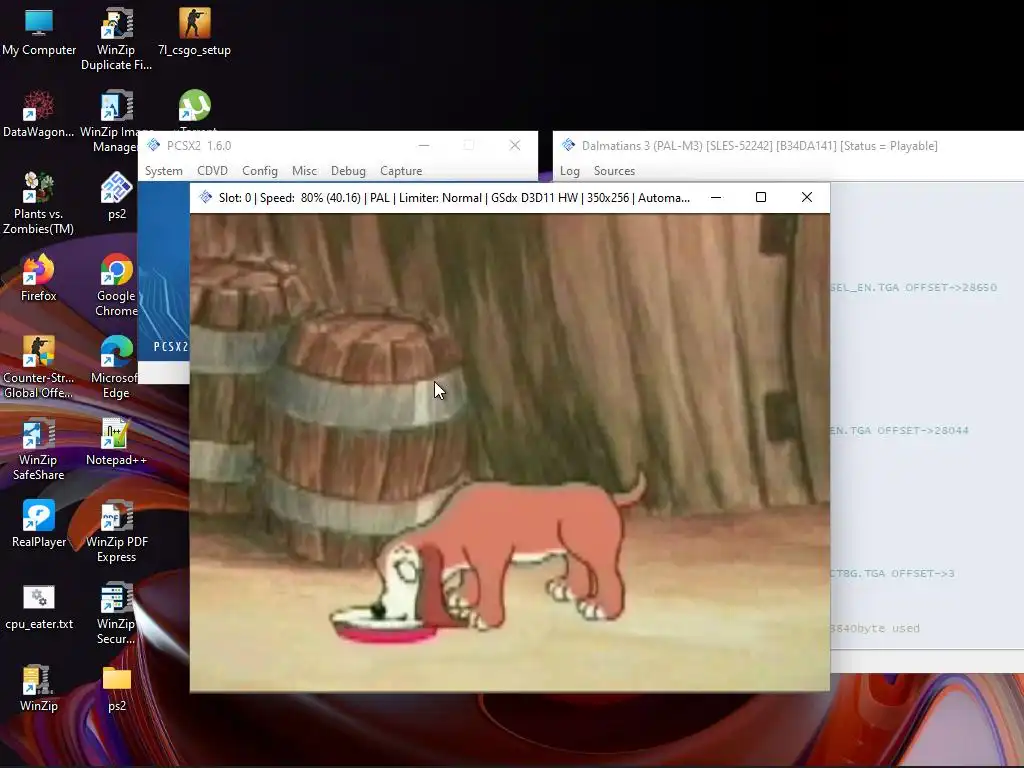The image size is (1024, 768).
Task: Click log line containing CT8G.TGA
Action: pyautogui.click(x=893, y=573)
